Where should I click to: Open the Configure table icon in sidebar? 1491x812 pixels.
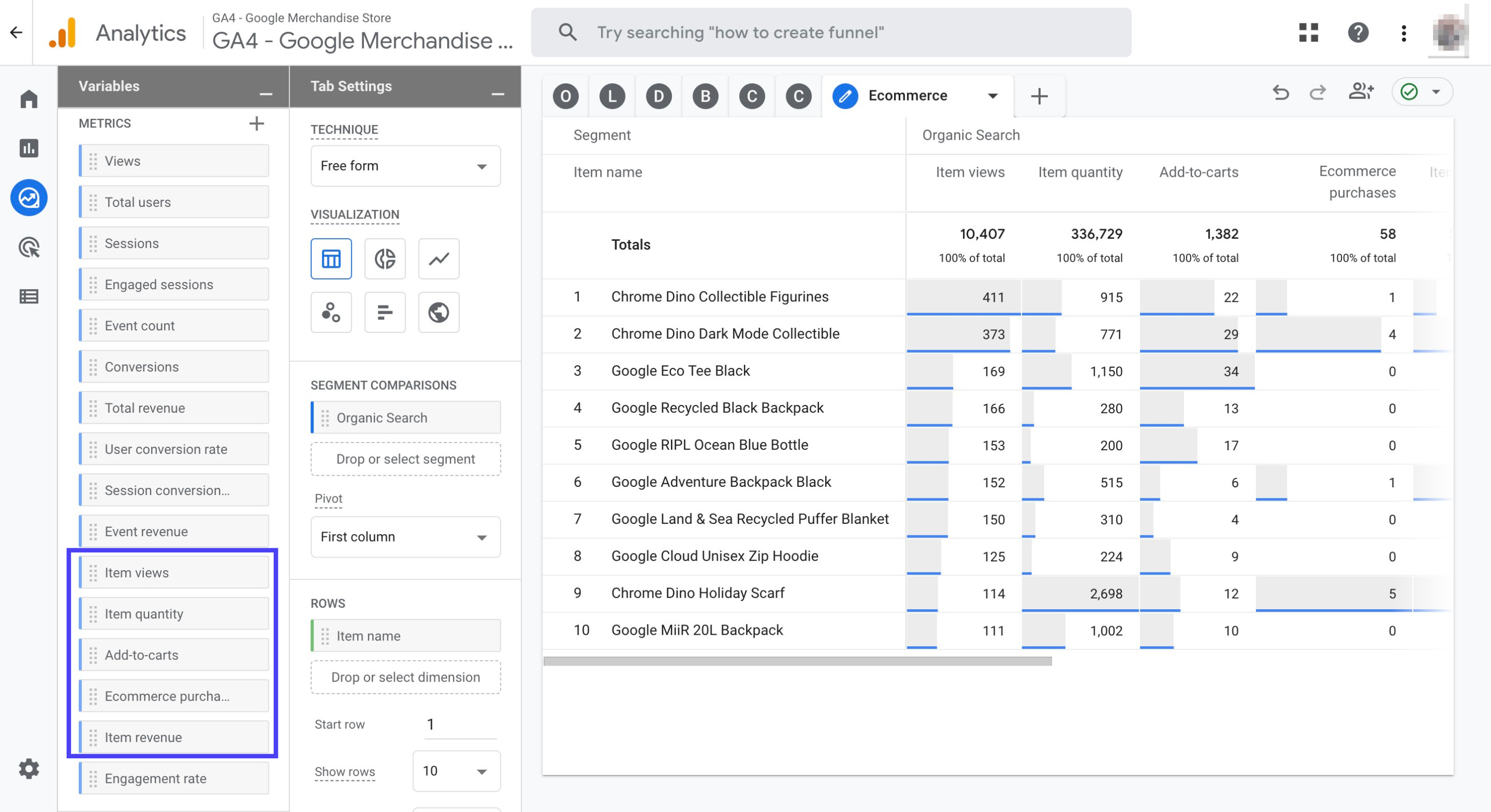(x=29, y=297)
